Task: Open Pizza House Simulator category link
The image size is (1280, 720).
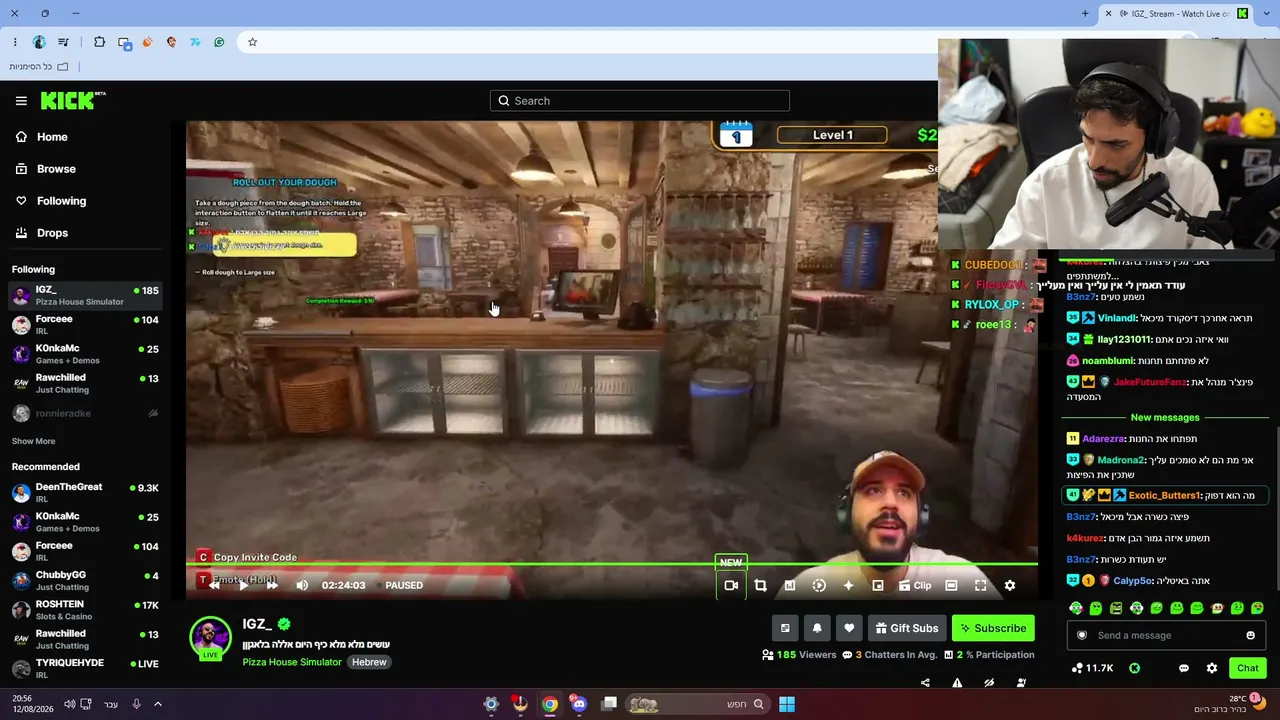Action: [x=292, y=662]
